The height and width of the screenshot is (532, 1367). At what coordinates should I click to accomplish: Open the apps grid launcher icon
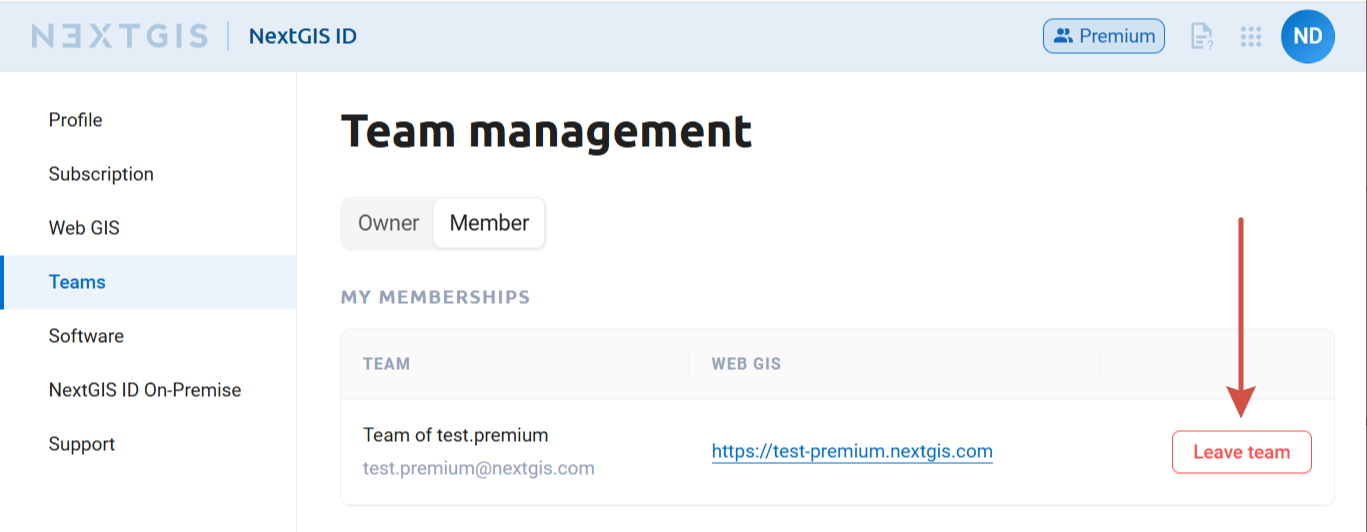(x=1251, y=37)
